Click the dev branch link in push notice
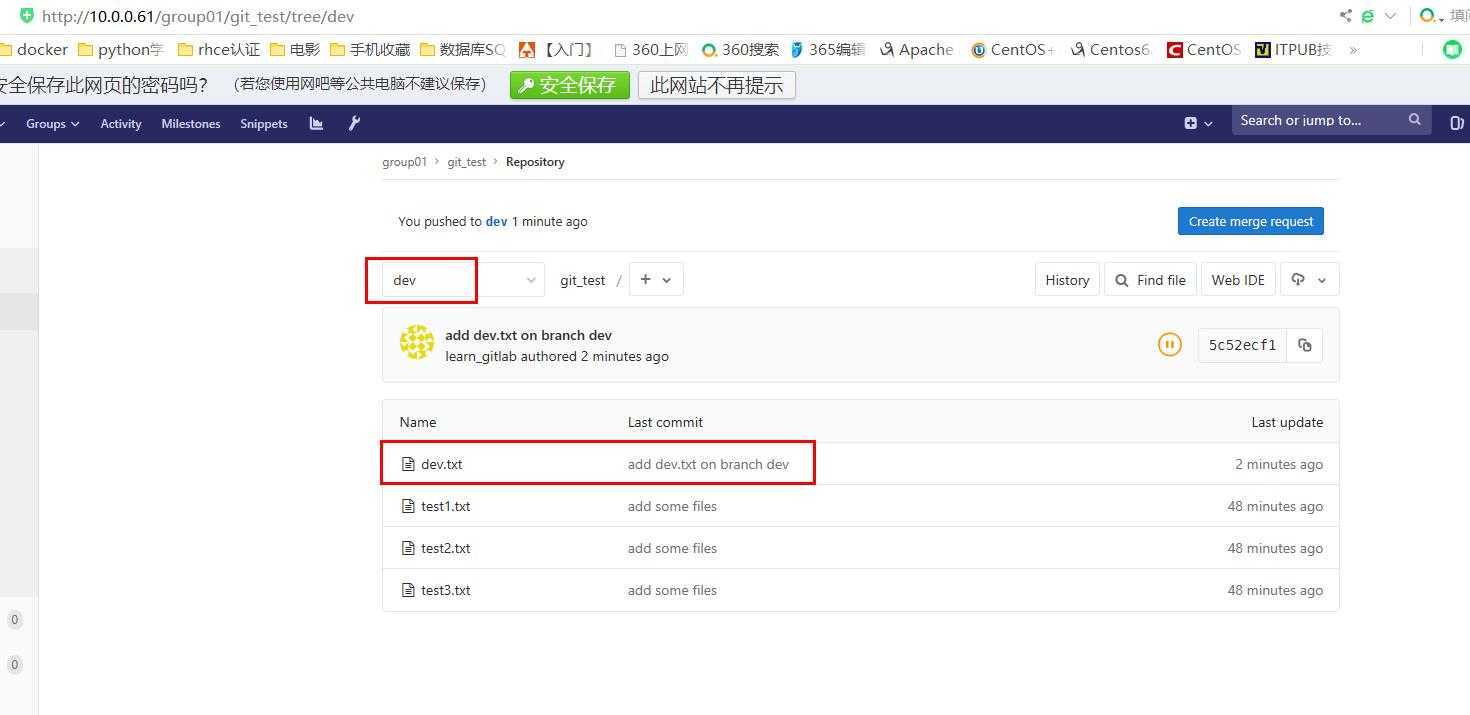Viewport: 1470px width, 715px height. [x=496, y=221]
